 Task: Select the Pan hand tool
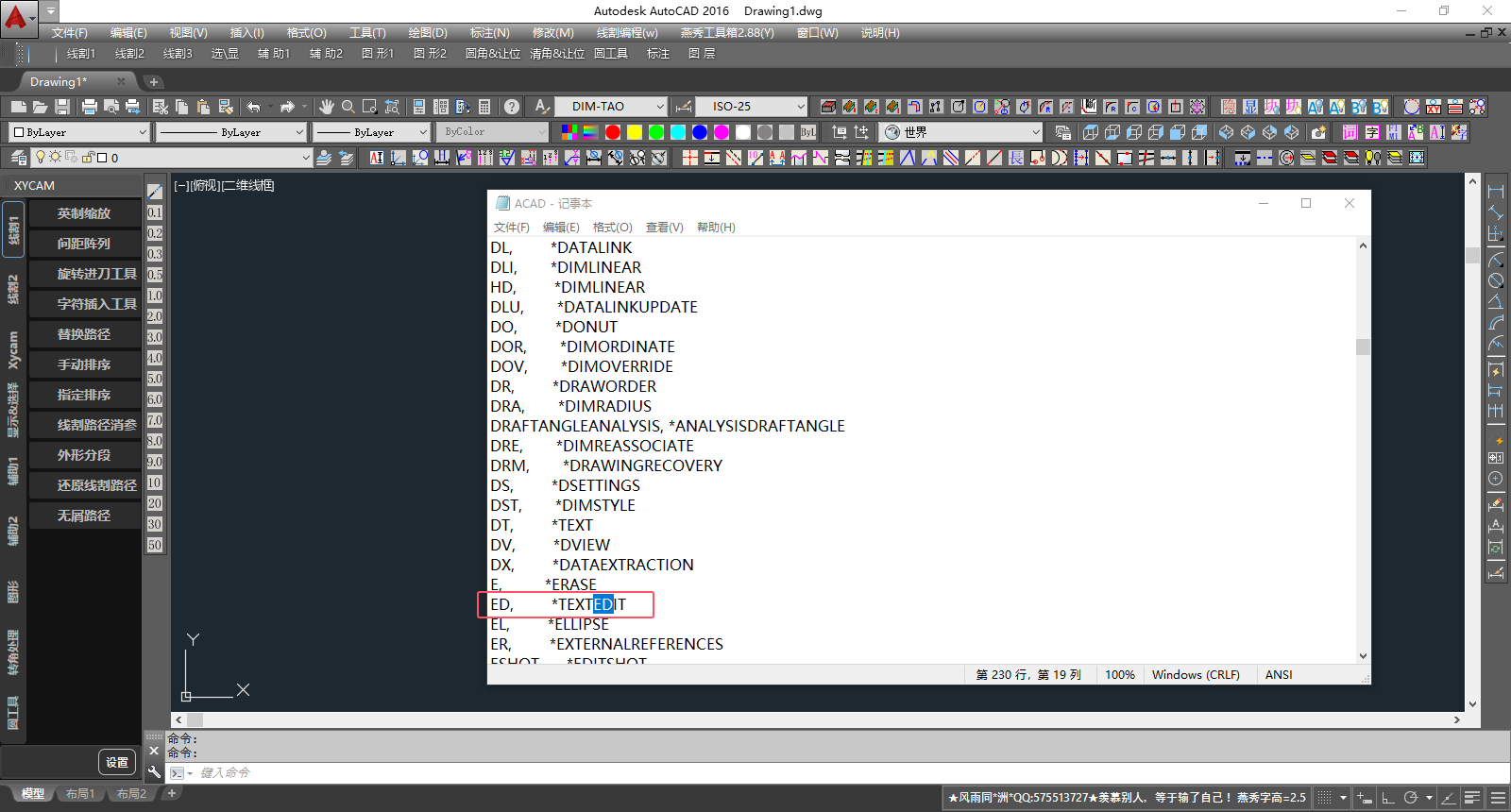tap(327, 107)
